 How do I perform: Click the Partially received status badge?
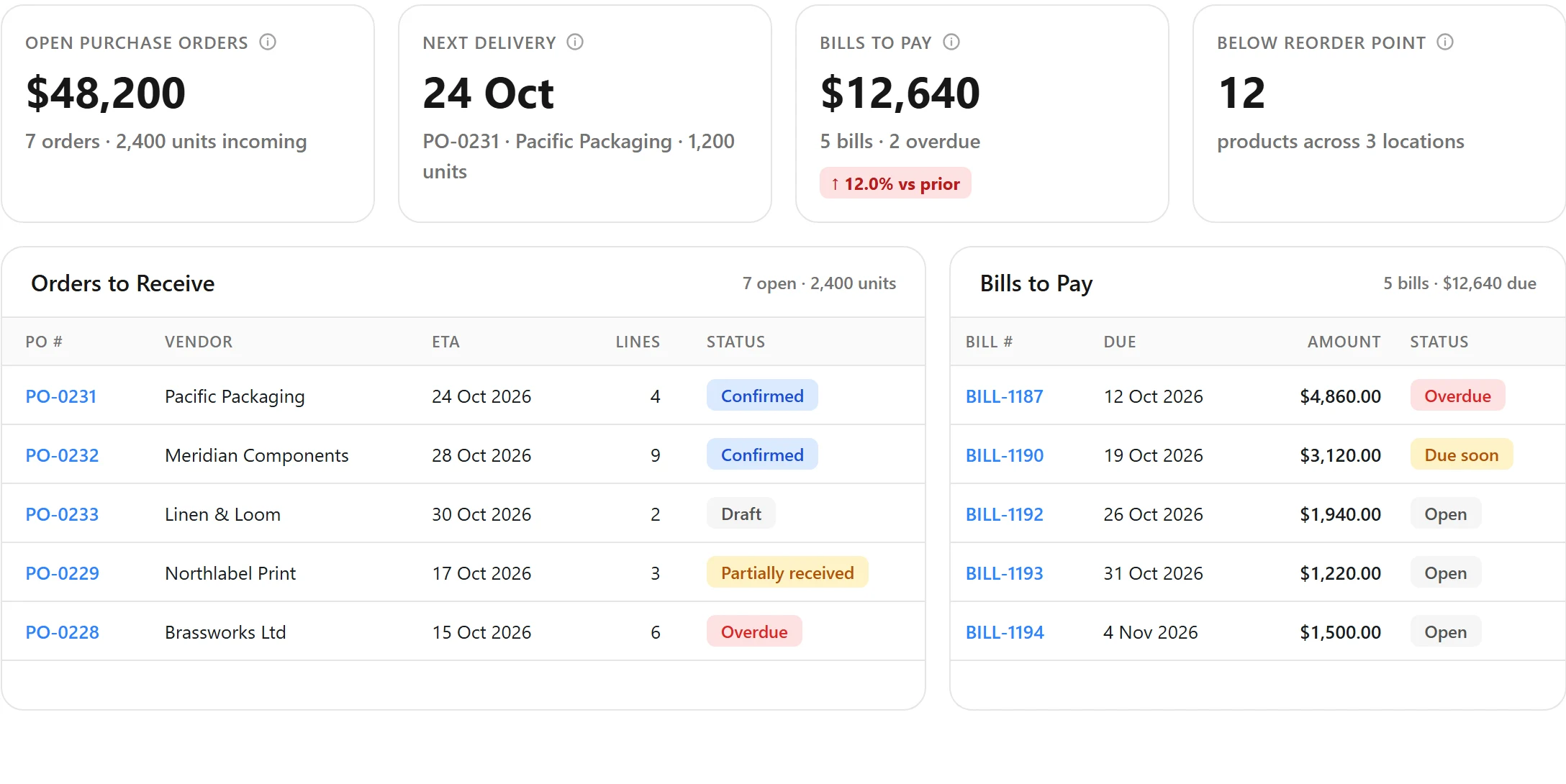pos(787,573)
